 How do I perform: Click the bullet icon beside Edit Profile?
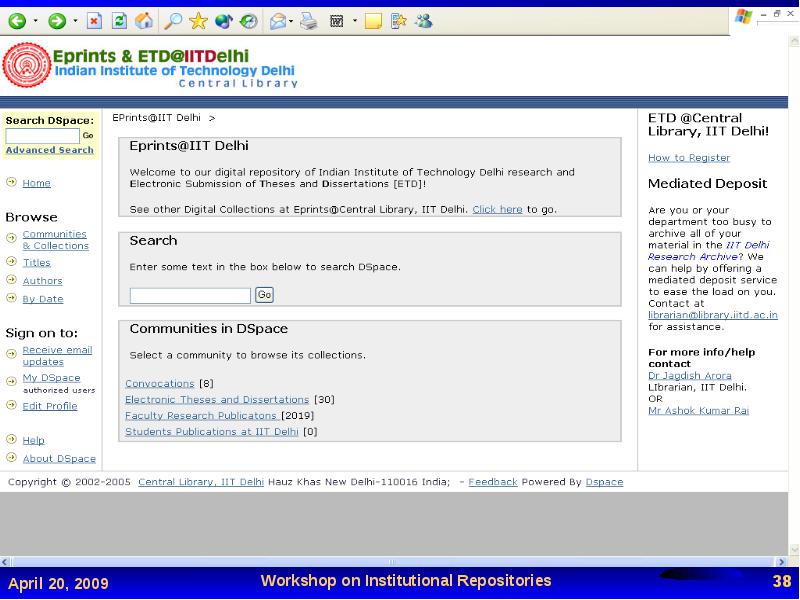pyautogui.click(x=11, y=405)
